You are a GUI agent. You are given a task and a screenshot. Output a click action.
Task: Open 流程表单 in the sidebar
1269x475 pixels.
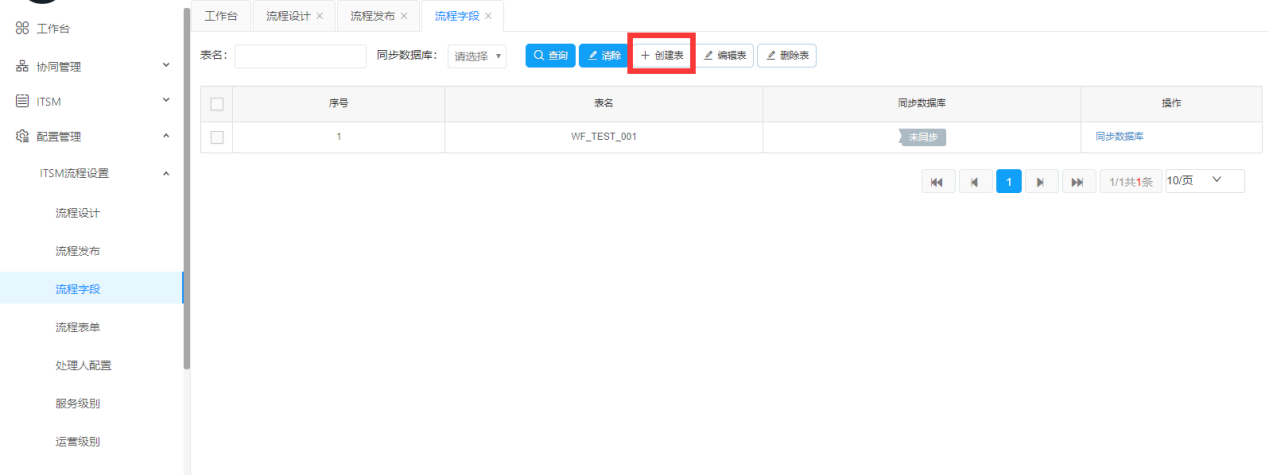(x=78, y=327)
